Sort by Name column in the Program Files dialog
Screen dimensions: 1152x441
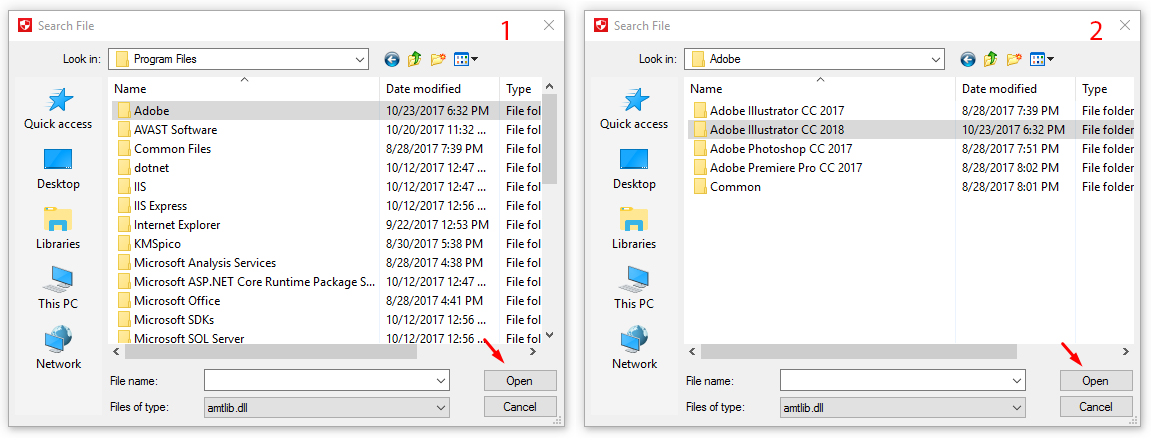[244, 89]
